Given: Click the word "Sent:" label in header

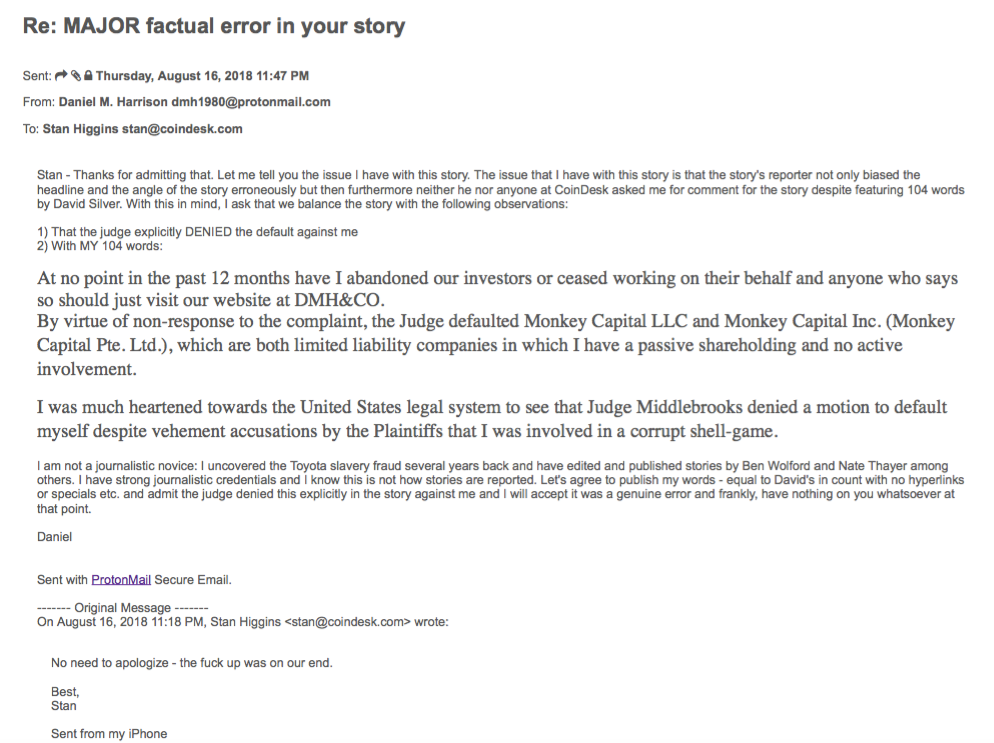Looking at the screenshot, I should pos(36,75).
